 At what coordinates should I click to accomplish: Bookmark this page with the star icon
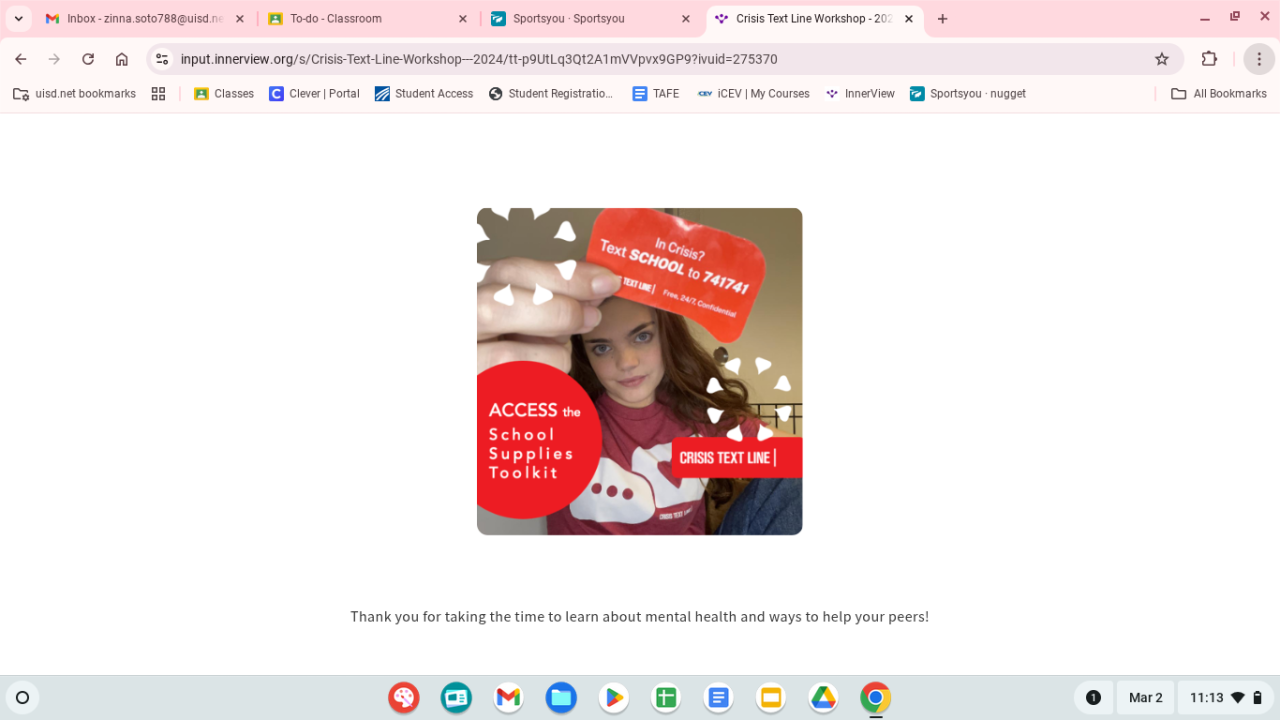1162,59
